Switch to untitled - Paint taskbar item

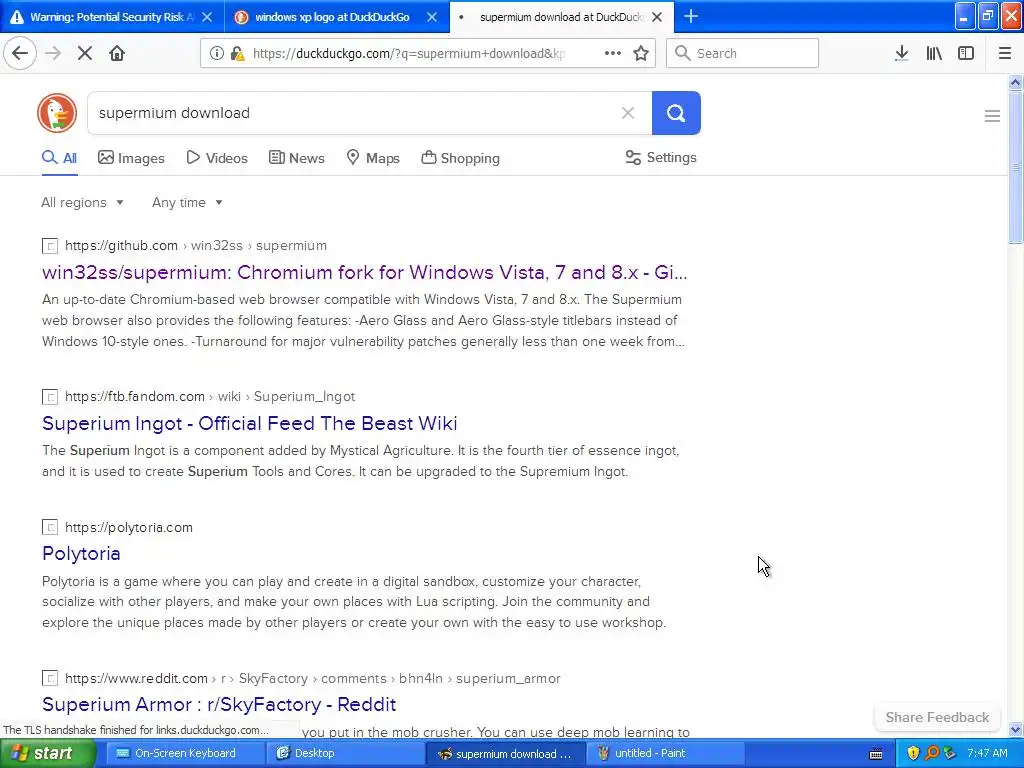click(x=665, y=754)
